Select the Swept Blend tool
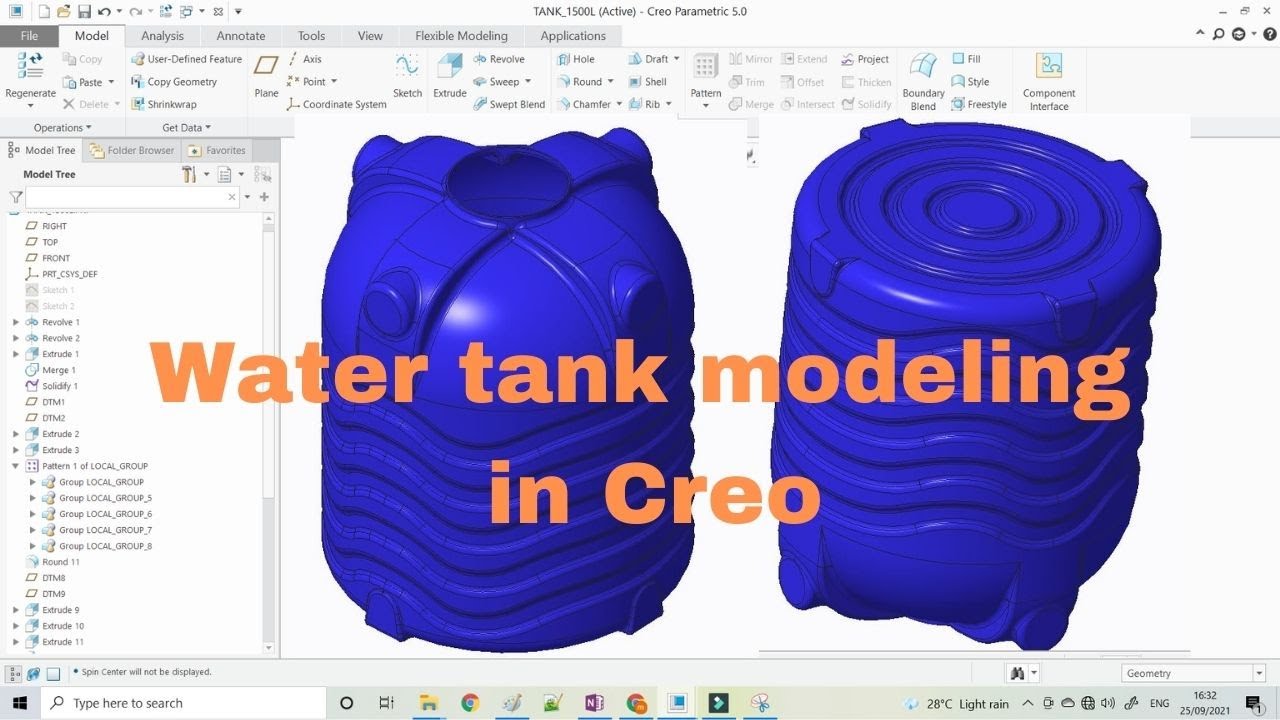Image resolution: width=1280 pixels, height=720 pixels. point(509,104)
